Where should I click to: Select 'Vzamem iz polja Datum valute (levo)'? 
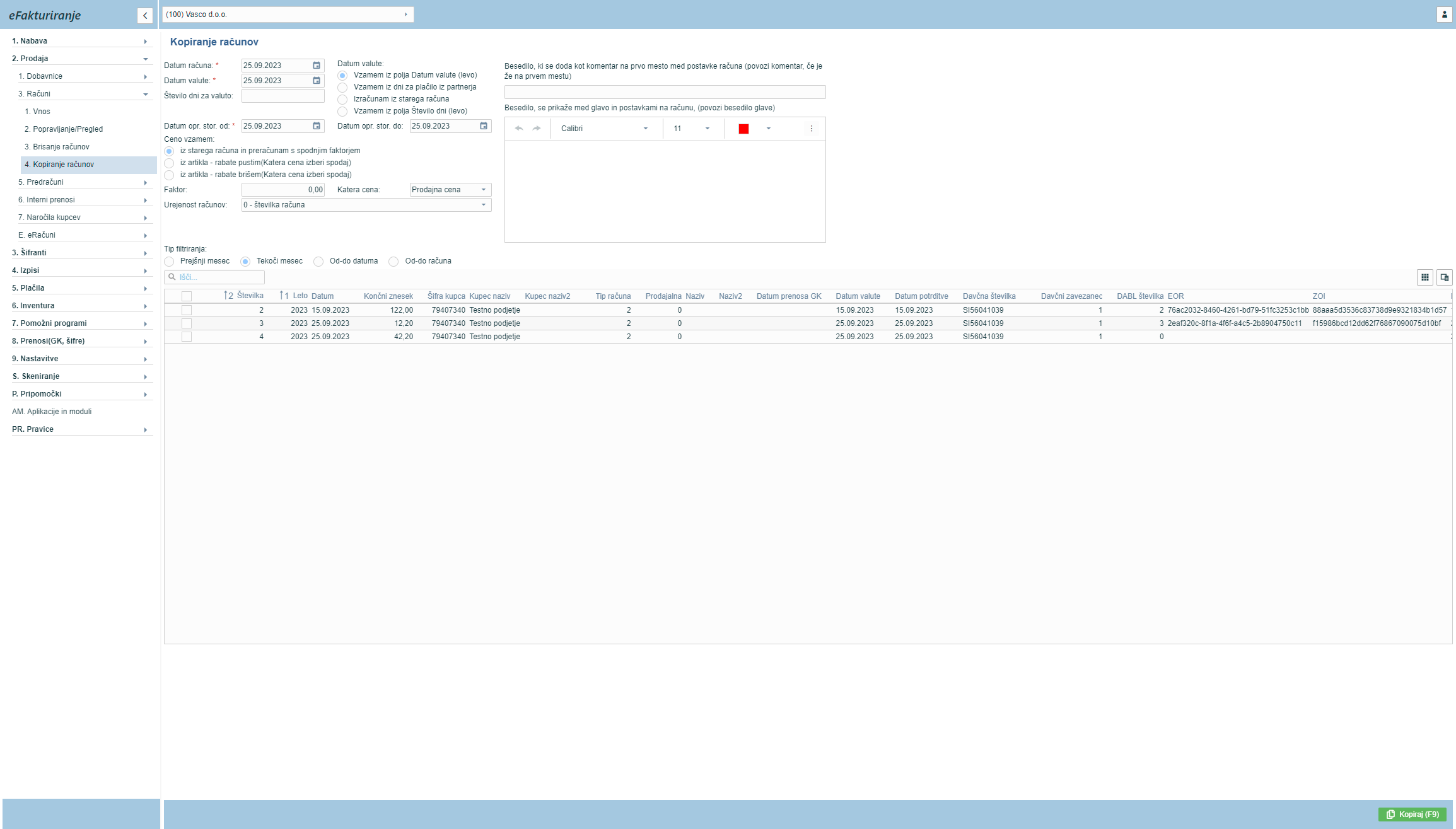pos(342,76)
